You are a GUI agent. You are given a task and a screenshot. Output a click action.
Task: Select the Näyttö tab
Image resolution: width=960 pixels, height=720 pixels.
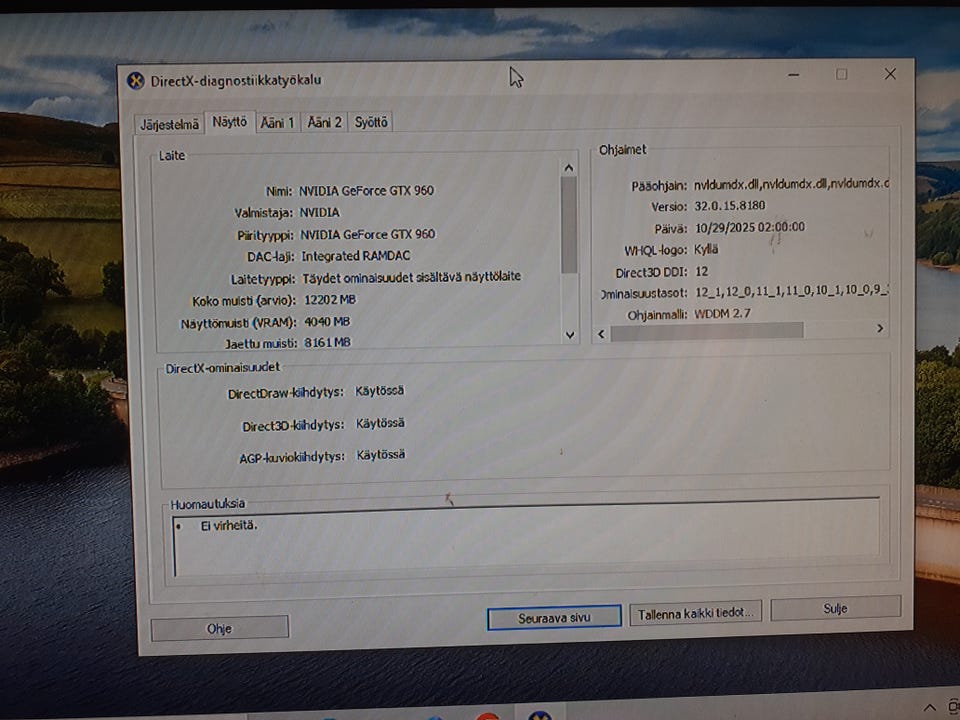click(230, 122)
